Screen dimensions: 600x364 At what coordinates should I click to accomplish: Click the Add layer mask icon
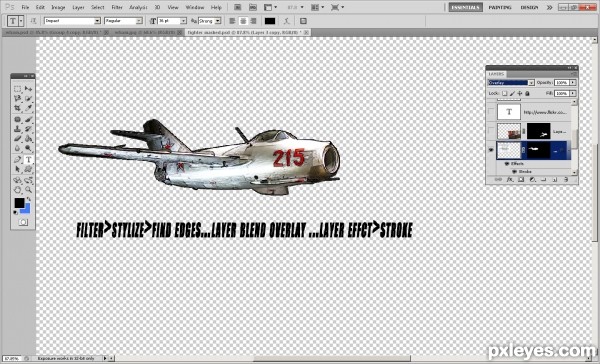coord(521,180)
